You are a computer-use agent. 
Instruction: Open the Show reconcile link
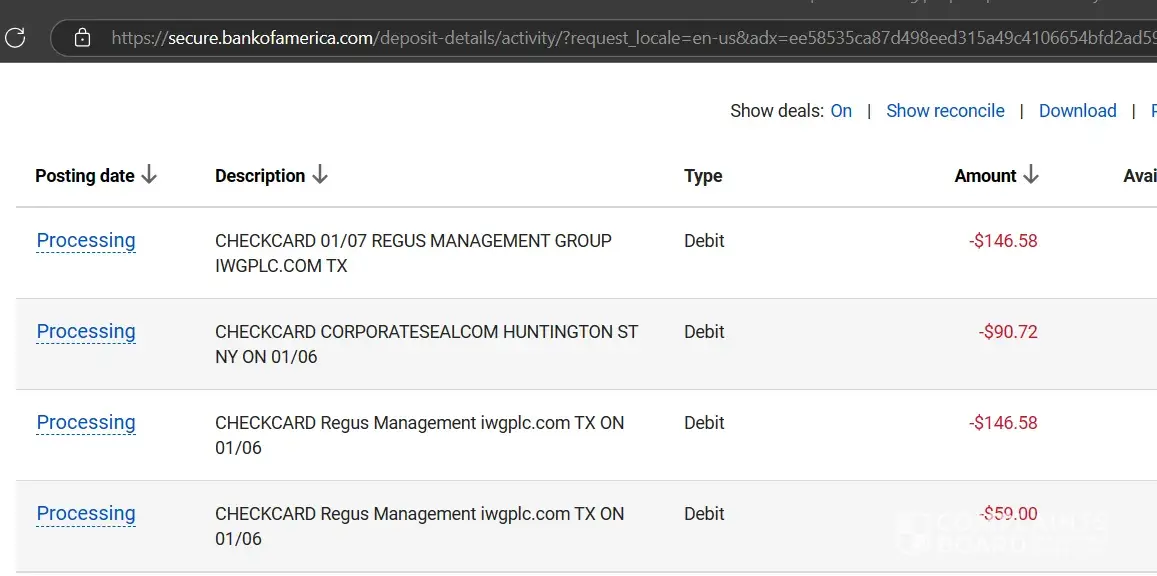[945, 111]
